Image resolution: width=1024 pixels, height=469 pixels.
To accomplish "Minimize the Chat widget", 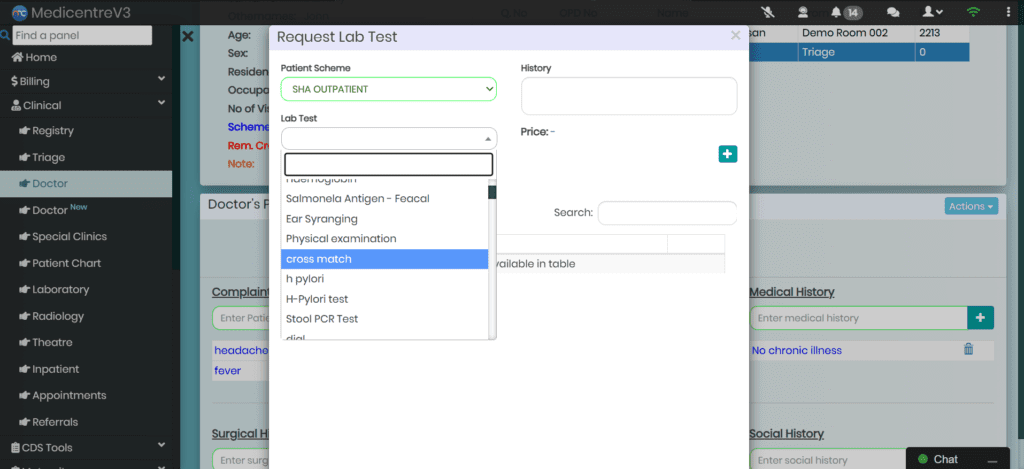I will 992,460.
